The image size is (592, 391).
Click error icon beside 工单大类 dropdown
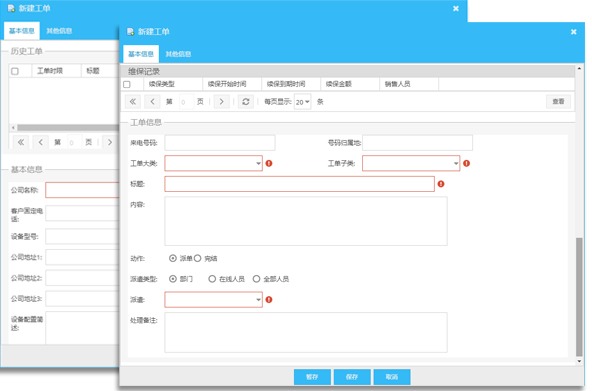click(x=269, y=163)
